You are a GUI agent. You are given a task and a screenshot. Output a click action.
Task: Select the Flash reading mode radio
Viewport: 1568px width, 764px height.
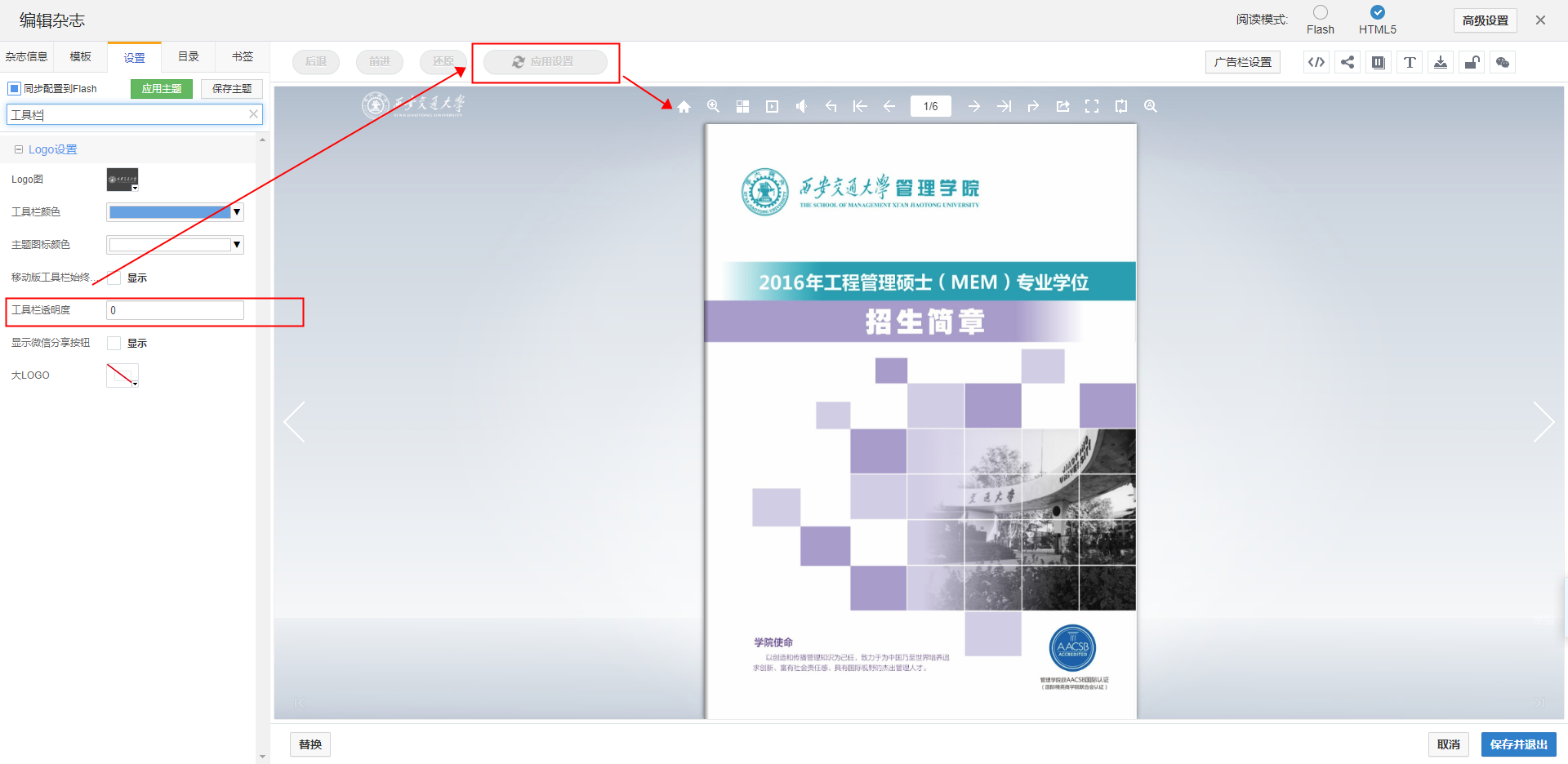click(1321, 12)
